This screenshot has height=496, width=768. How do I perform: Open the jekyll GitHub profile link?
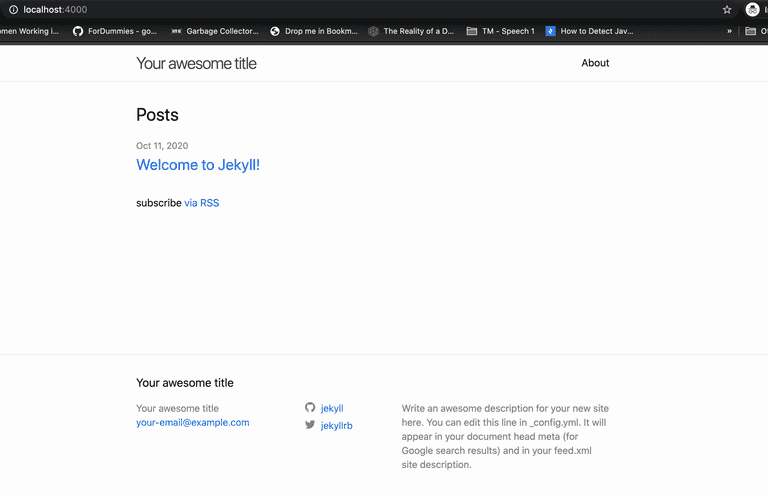(x=332, y=408)
